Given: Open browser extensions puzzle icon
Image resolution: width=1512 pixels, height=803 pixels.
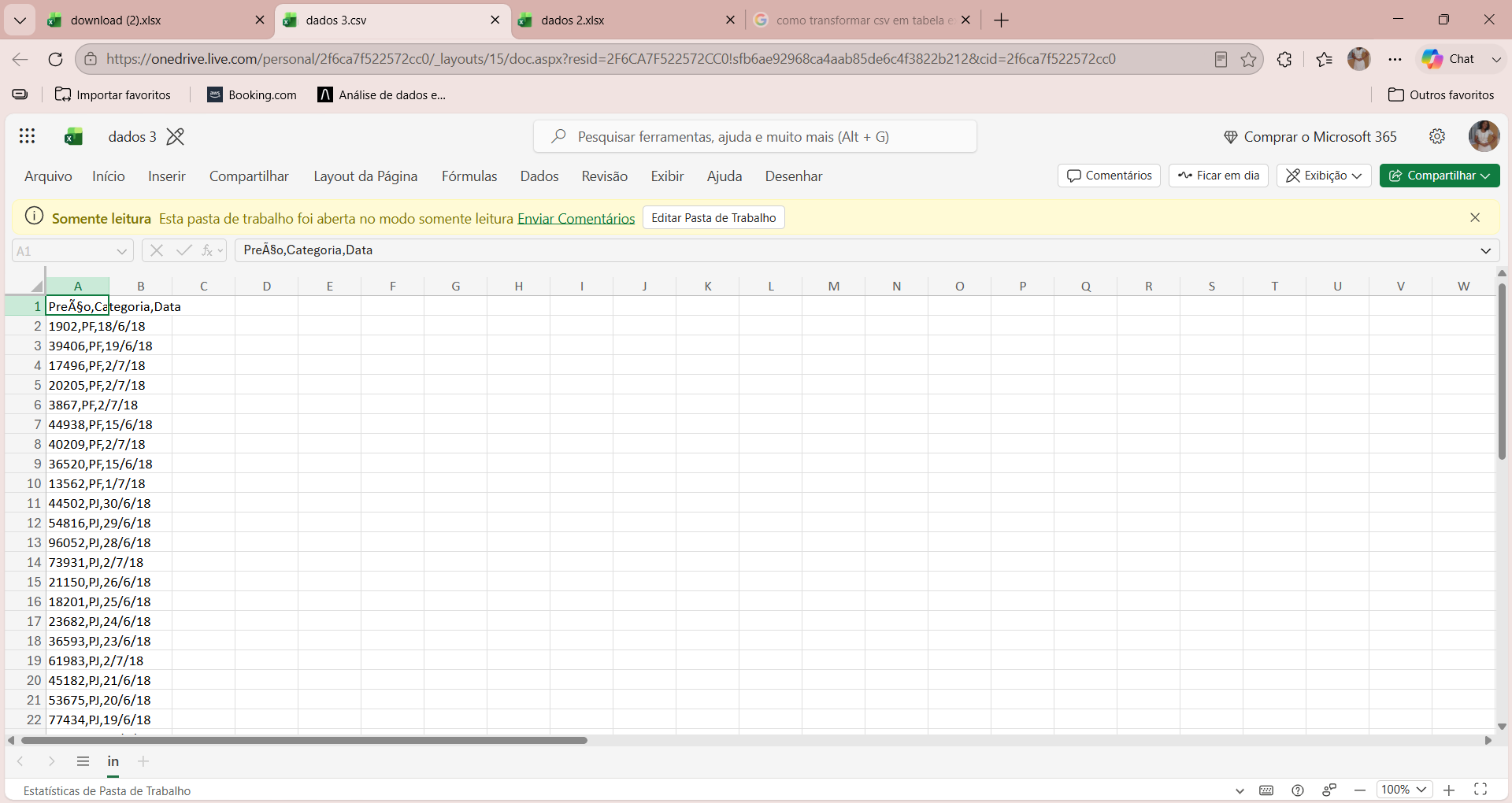Looking at the screenshot, I should pyautogui.click(x=1284, y=59).
